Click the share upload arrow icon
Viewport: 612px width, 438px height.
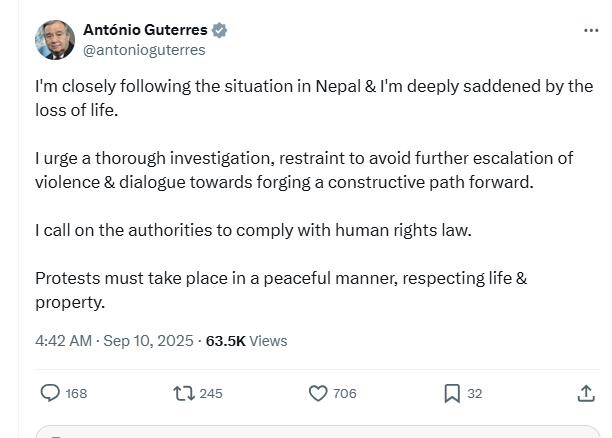(x=586, y=393)
